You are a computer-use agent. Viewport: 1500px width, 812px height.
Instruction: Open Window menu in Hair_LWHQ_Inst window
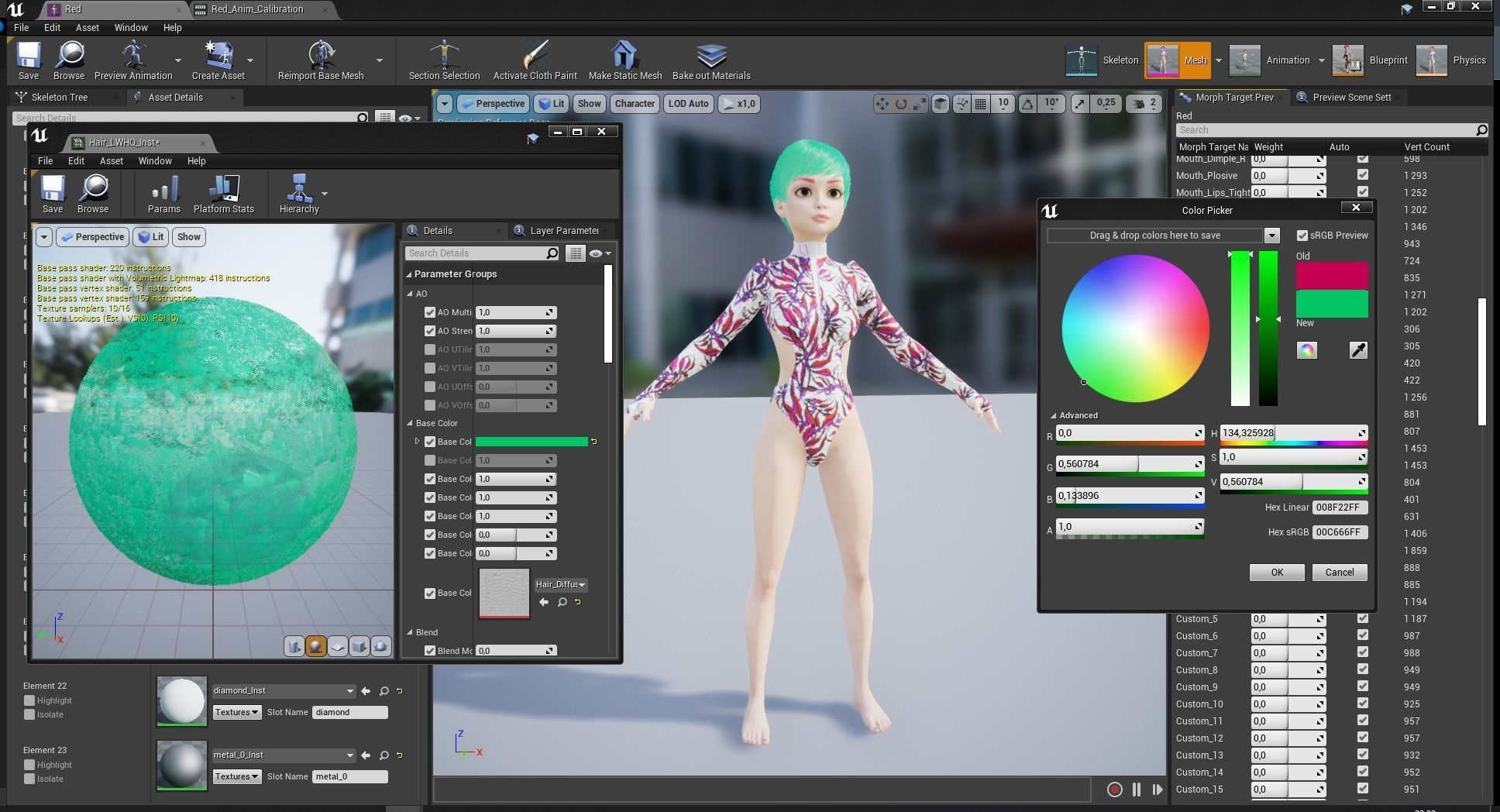(155, 160)
